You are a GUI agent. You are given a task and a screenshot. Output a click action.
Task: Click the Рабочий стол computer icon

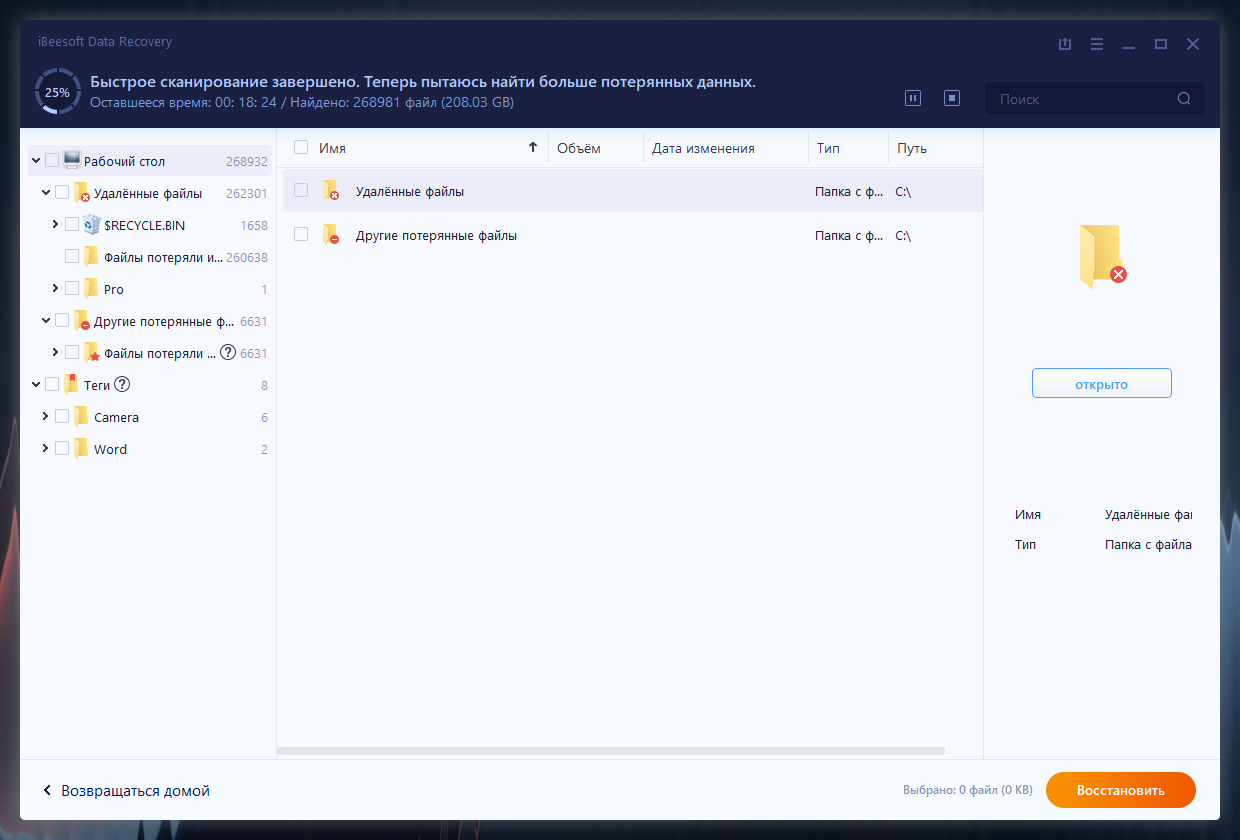72,160
